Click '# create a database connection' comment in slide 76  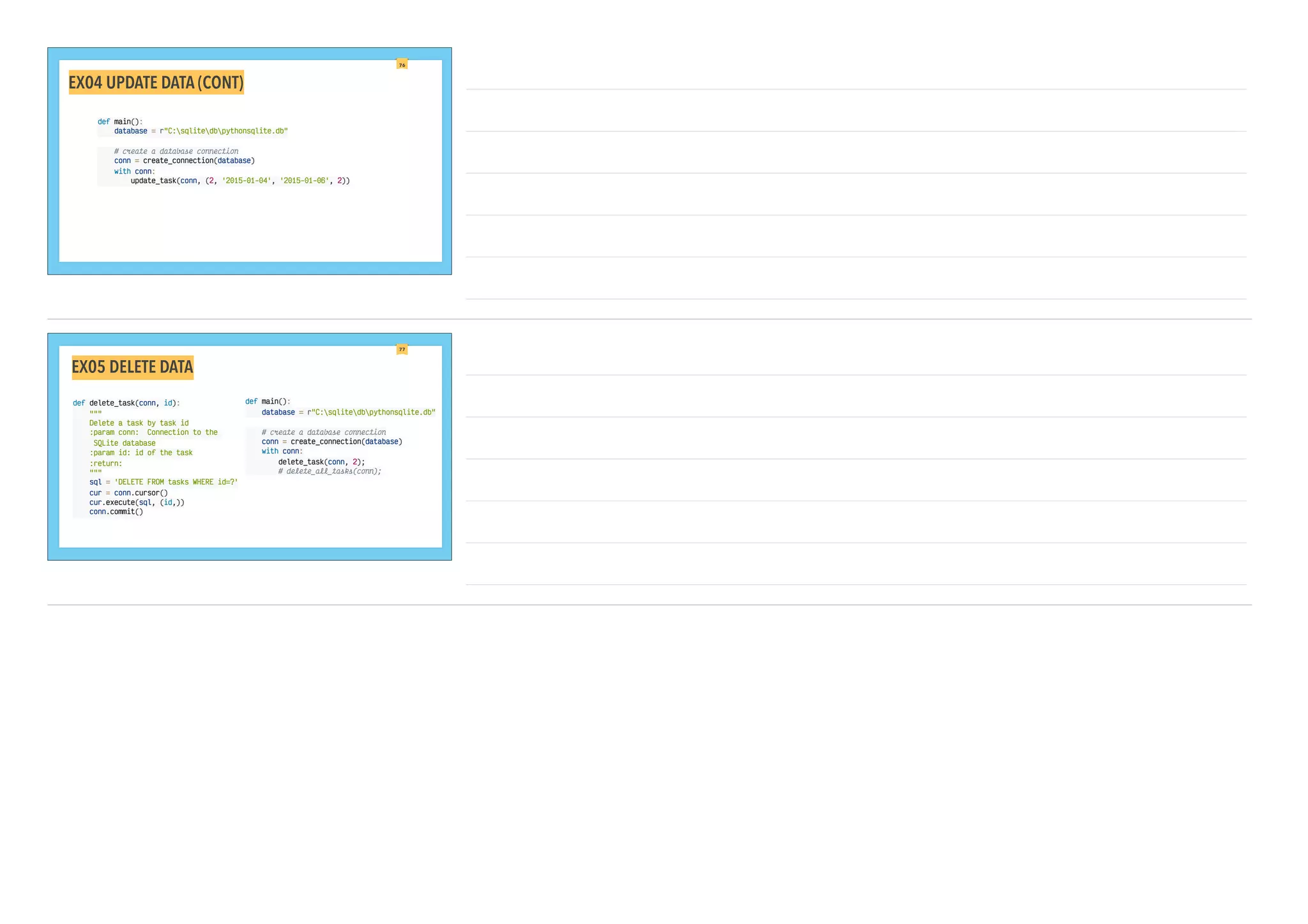pos(176,151)
